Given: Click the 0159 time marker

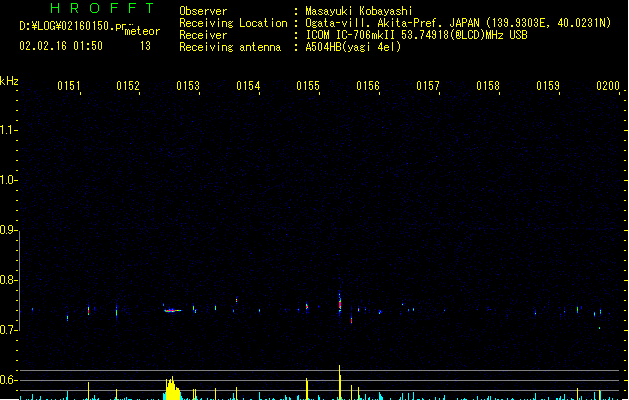Looking at the screenshot, I should (x=548, y=86).
